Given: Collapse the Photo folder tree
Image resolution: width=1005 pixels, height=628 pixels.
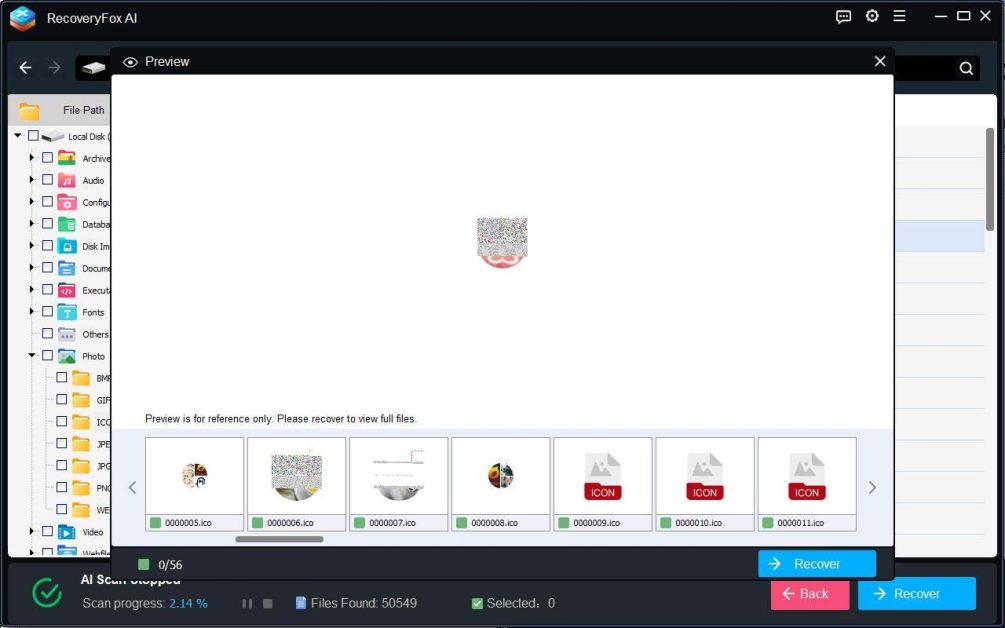Looking at the screenshot, I should [31, 355].
